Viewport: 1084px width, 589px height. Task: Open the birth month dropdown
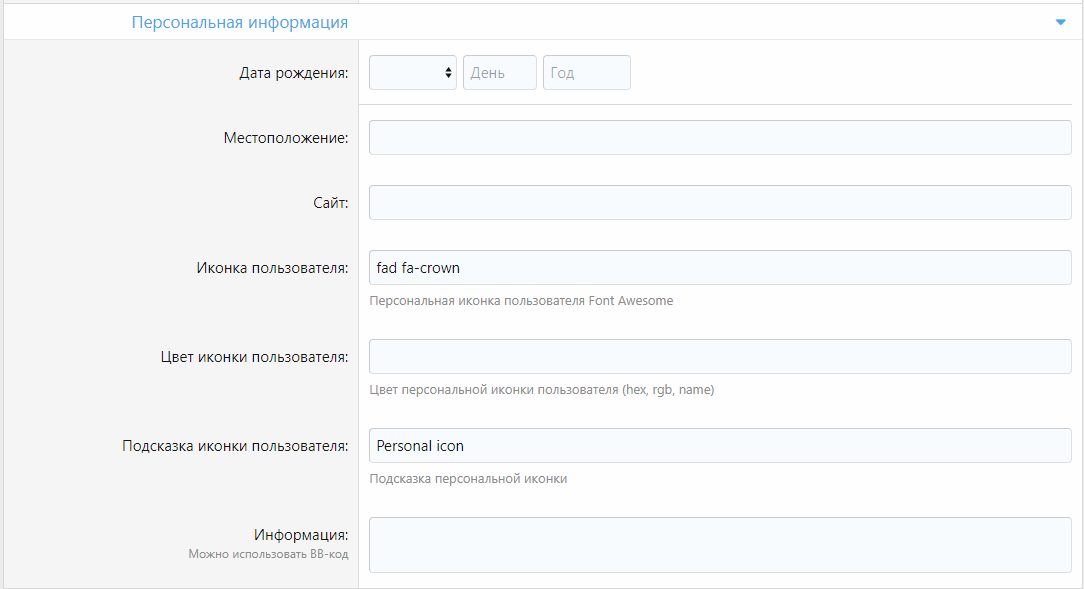click(412, 73)
